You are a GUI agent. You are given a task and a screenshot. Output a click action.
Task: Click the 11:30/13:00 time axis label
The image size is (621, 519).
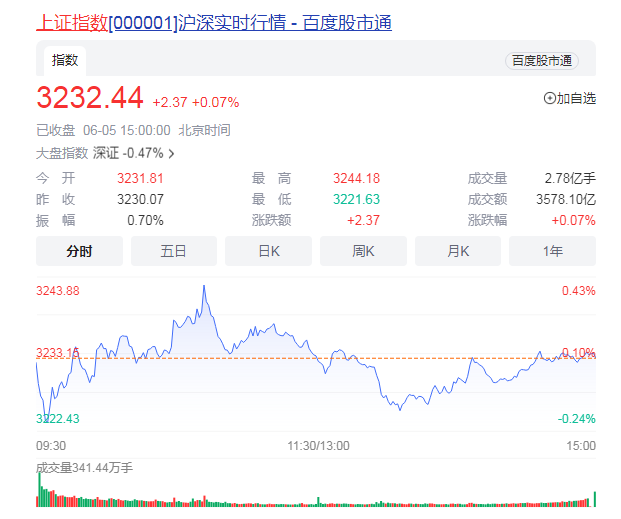click(x=317, y=445)
